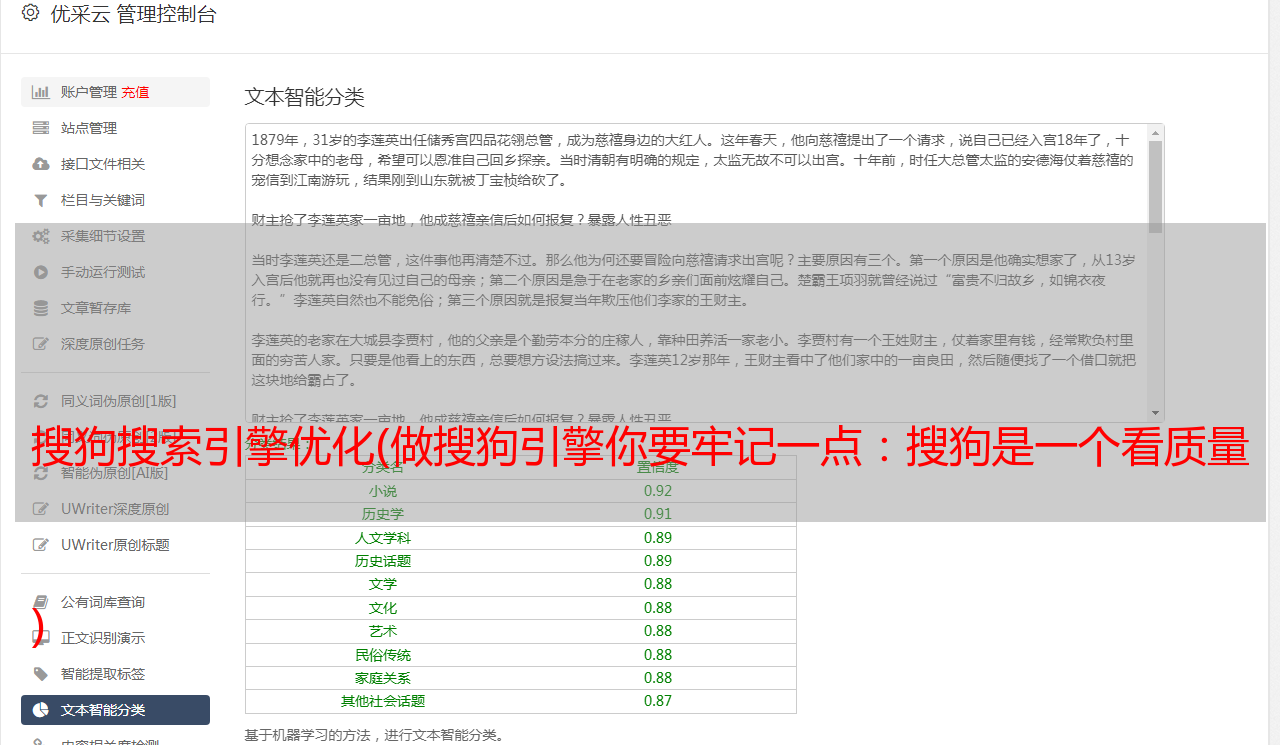The height and width of the screenshot is (745, 1280).
Task: Click the 文本智能分类 page heading
Action: [305, 97]
